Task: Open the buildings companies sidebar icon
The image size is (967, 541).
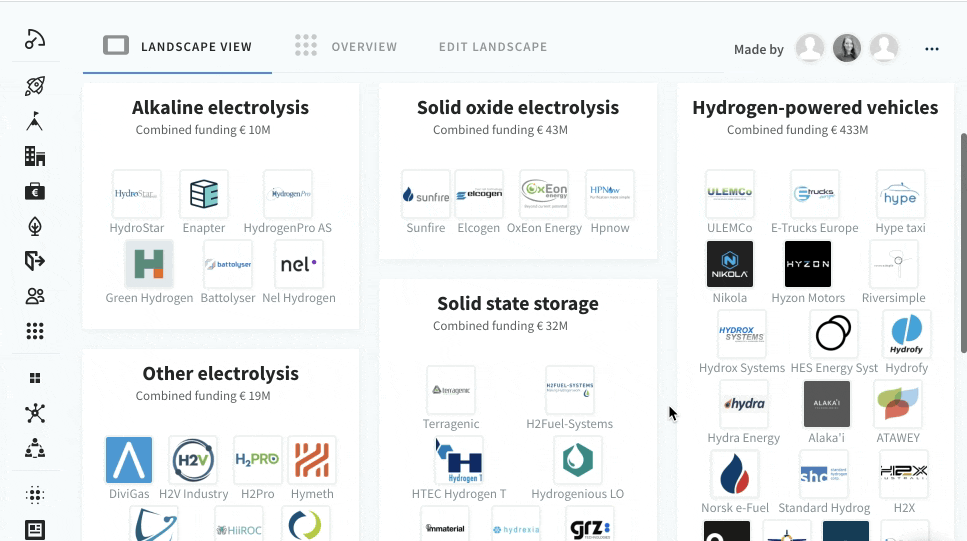Action: 35,156
